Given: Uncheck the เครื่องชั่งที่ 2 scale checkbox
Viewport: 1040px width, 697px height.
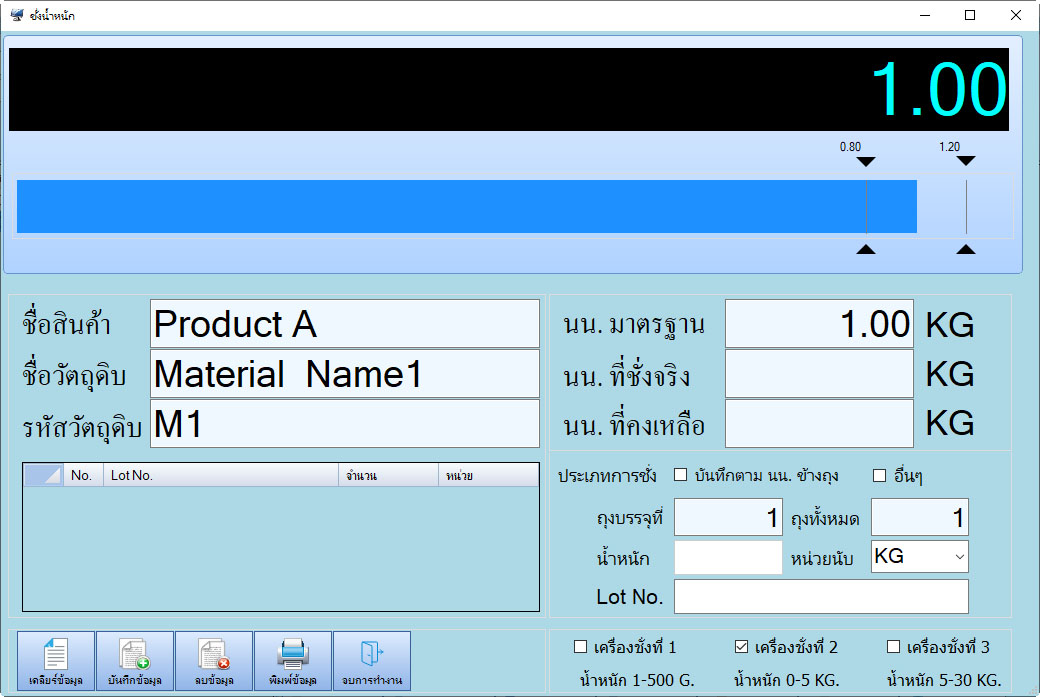Looking at the screenshot, I should coord(741,646).
